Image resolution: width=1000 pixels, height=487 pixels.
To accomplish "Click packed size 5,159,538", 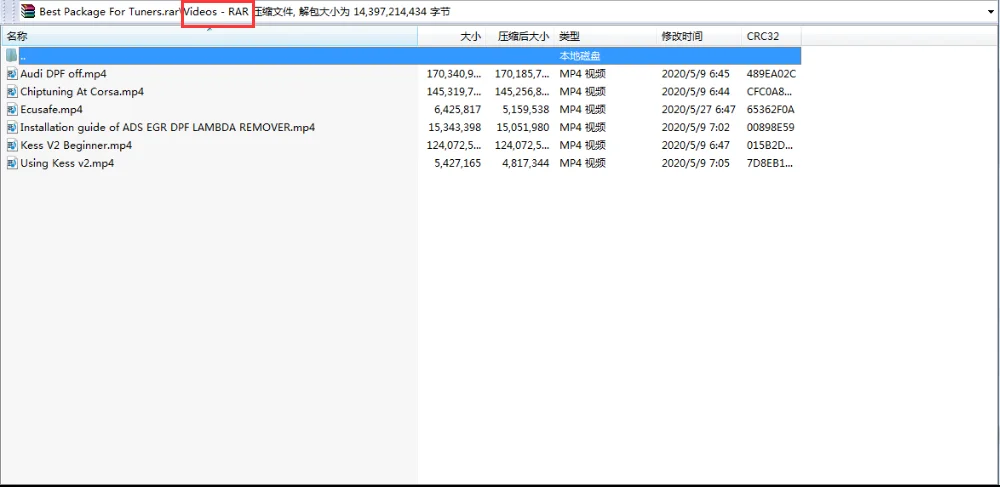I will (x=526, y=110).
